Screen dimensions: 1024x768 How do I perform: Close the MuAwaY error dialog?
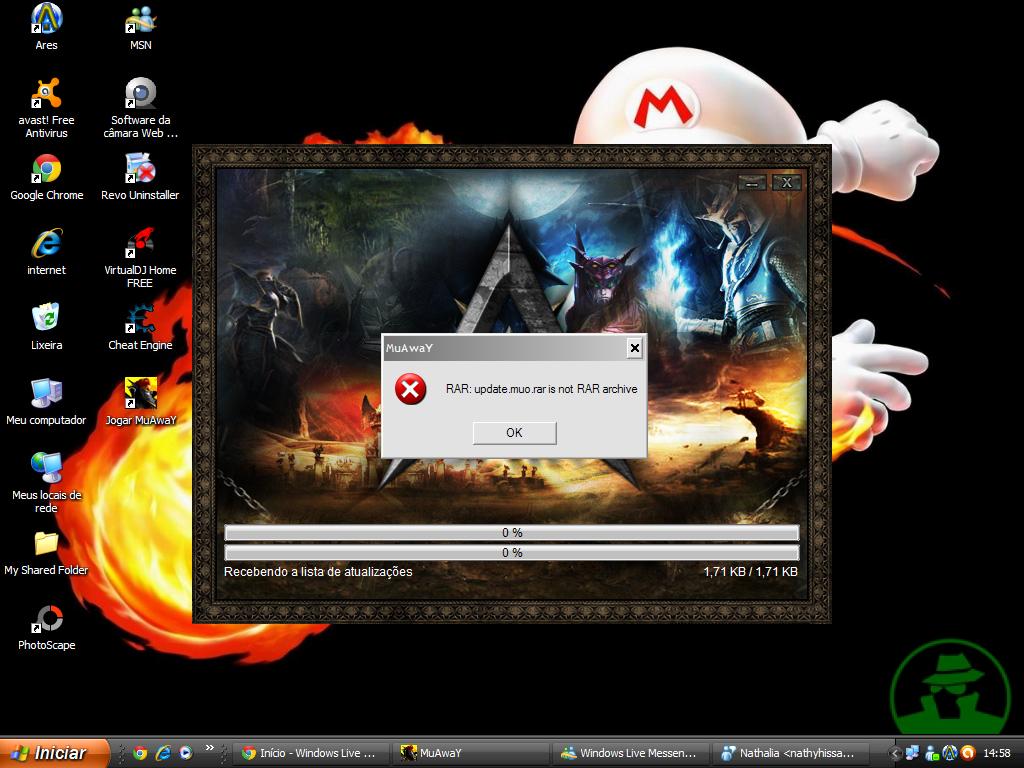tap(634, 348)
